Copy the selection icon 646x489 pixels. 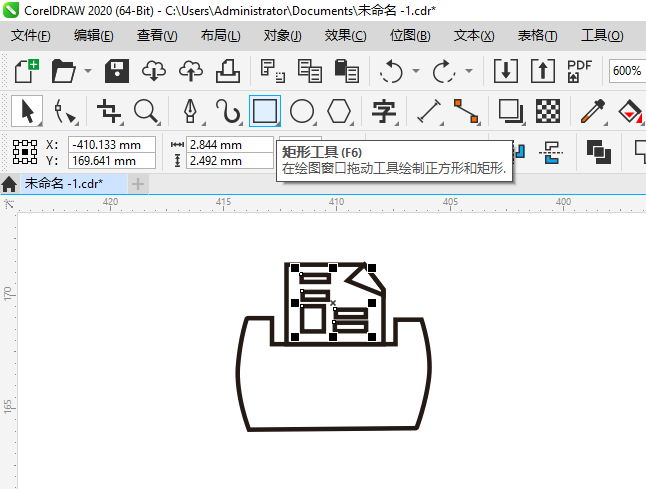point(309,71)
